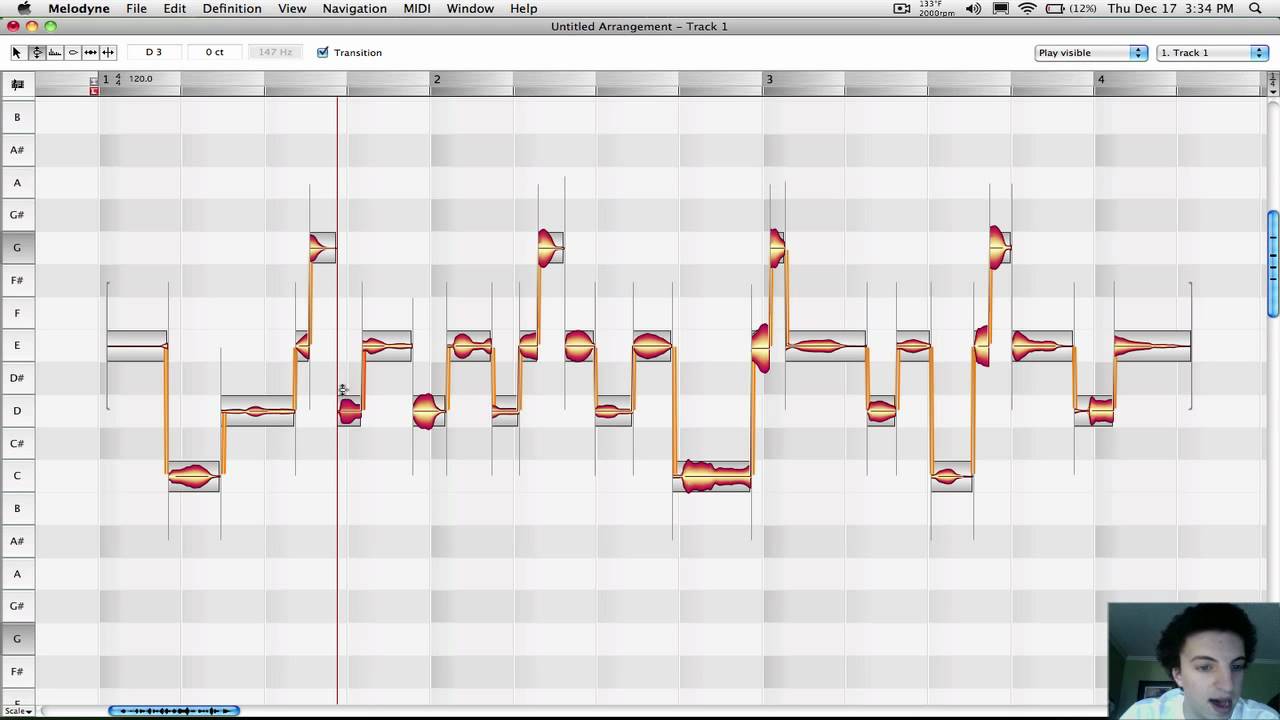Screen dimensions: 1280x720
Task: Click the red start locator marker
Action: click(94, 91)
